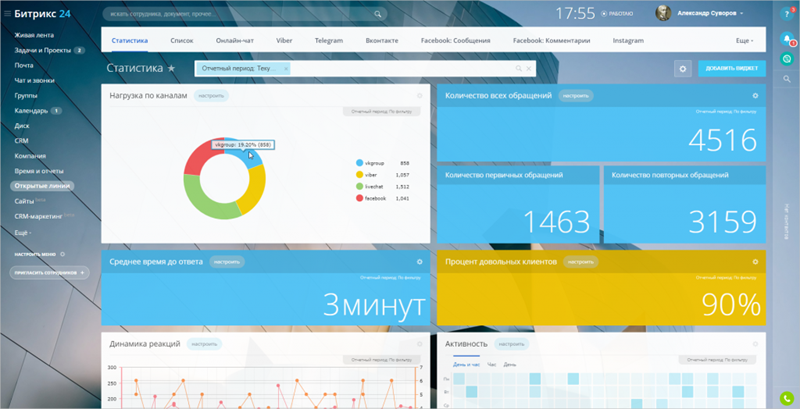Click the green round icon in right panel
The width and height of the screenshot is (800, 409).
tap(787, 59)
